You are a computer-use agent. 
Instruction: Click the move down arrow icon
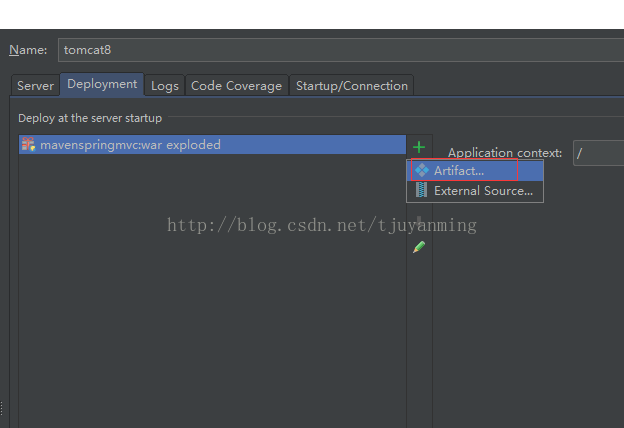pyautogui.click(x=419, y=220)
